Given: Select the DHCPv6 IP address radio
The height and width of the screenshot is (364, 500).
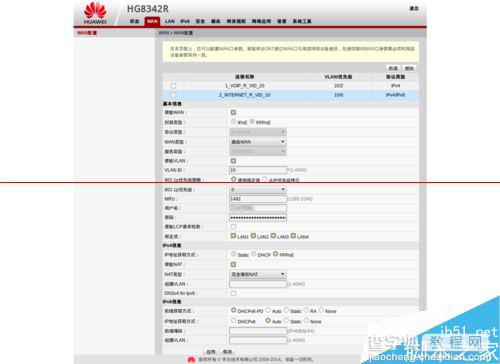Looking at the screenshot, I should coord(234,321).
